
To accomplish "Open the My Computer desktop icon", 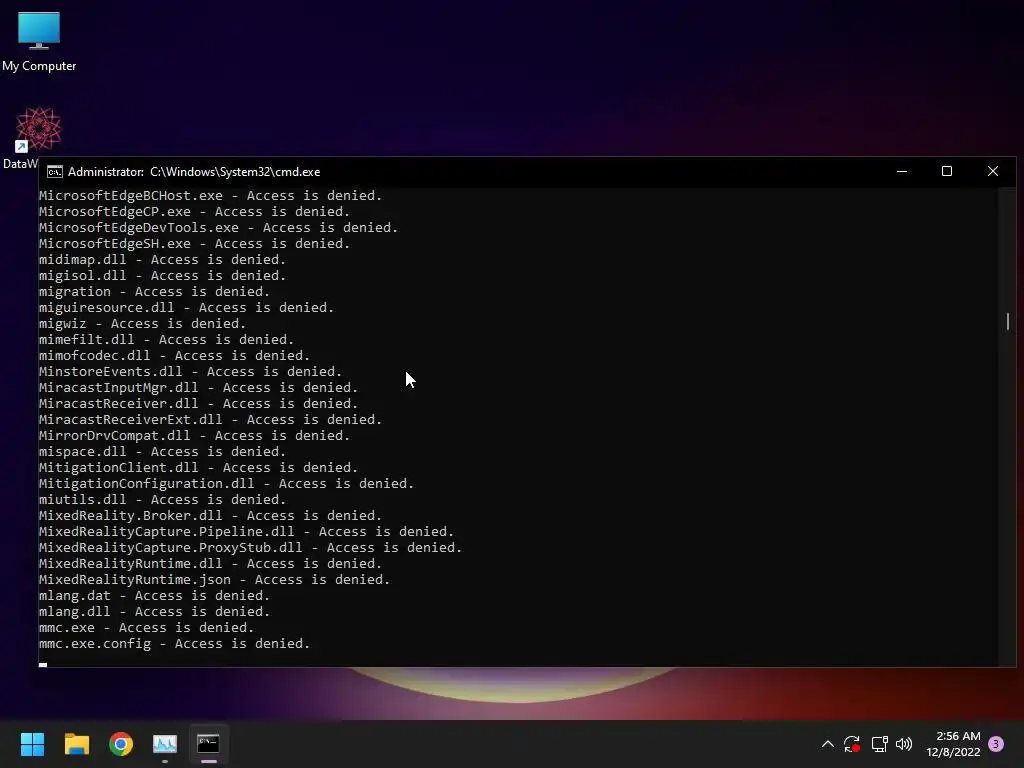I will pyautogui.click(x=39, y=41).
